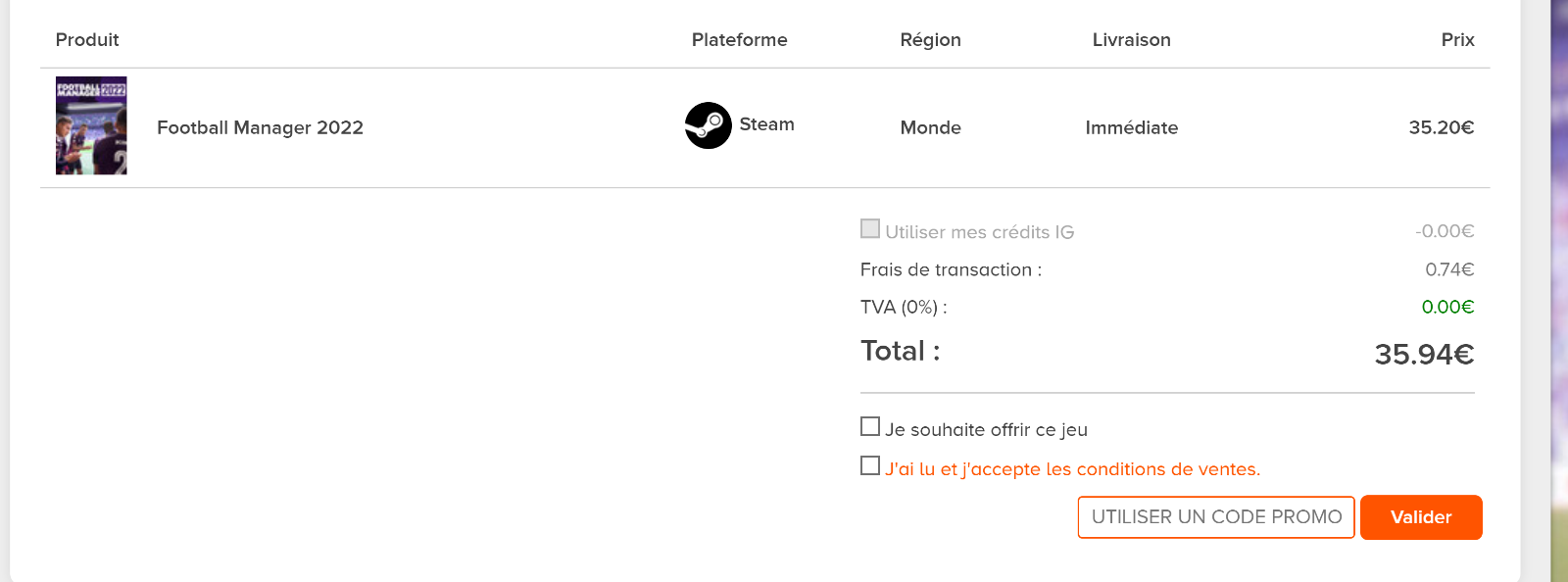Click the Prix column header
The height and width of the screenshot is (582, 1568).
(1457, 40)
